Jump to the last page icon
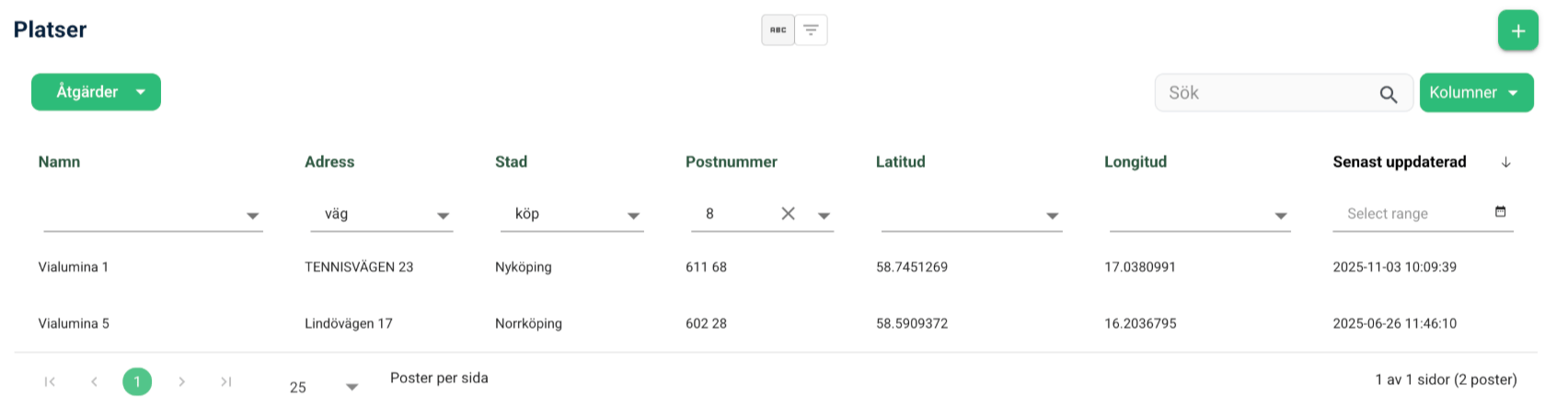The image size is (1568, 408). click(226, 381)
